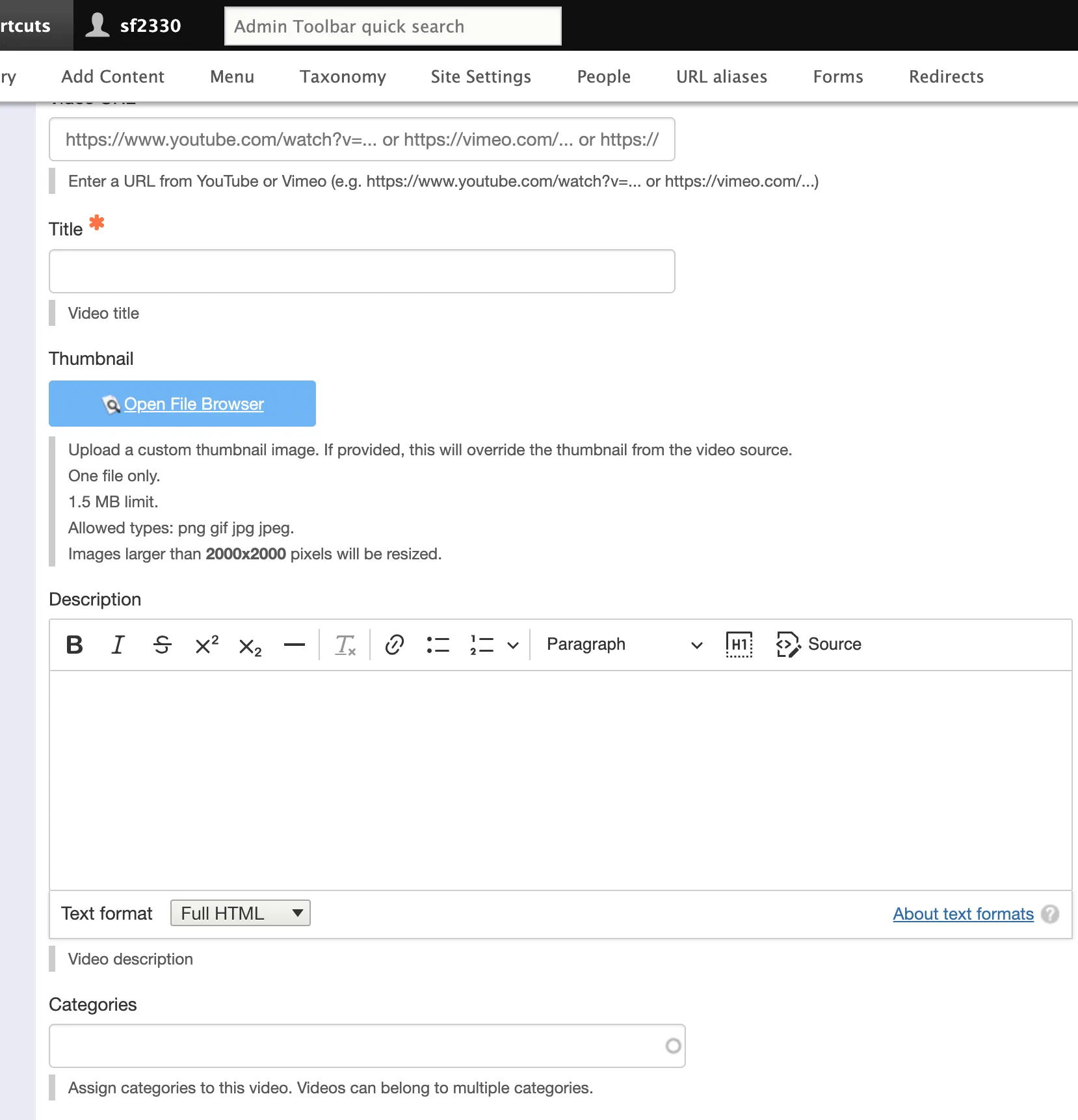Click the 'Video title' help text
This screenshot has height=1120, width=1078.
pos(103,313)
